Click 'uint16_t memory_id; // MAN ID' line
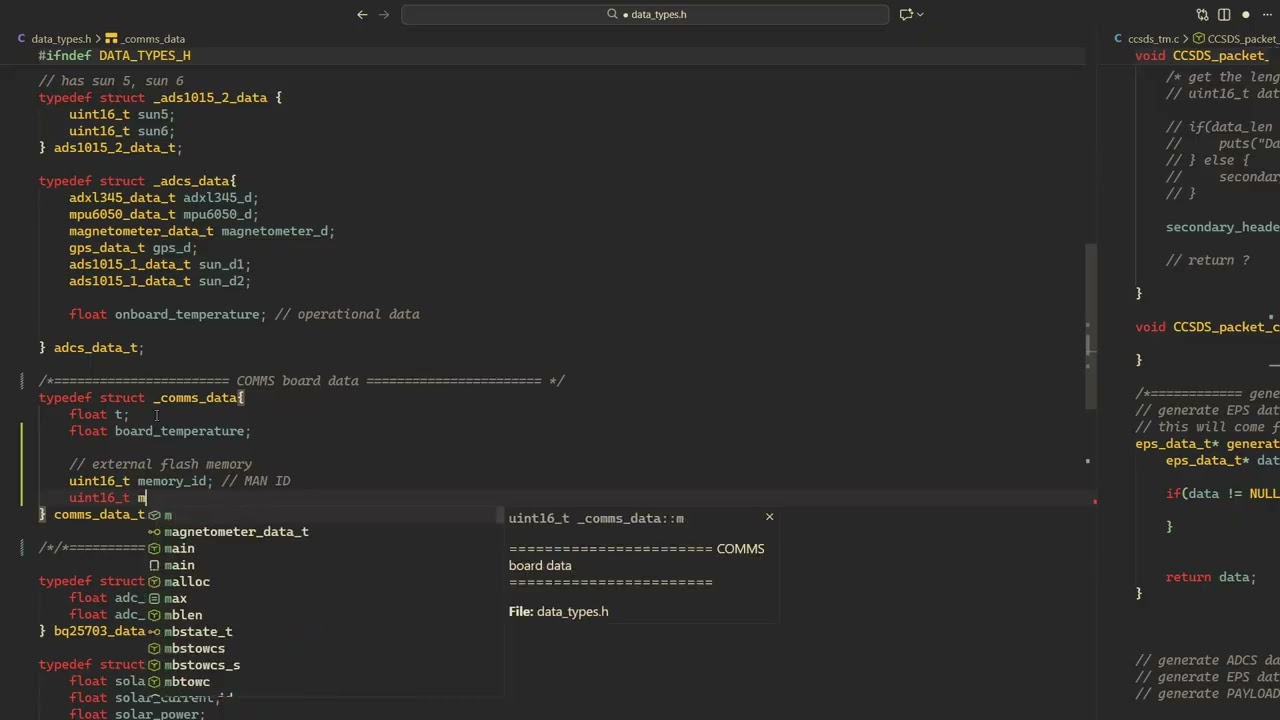Viewport: 1280px width, 720px height. 180,481
